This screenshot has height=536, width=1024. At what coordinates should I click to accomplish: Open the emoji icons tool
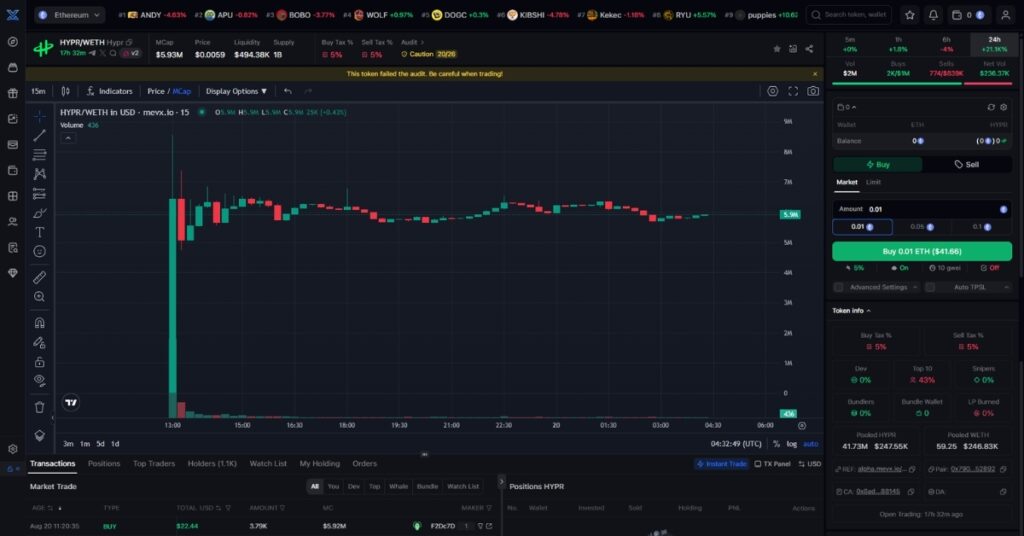[39, 251]
